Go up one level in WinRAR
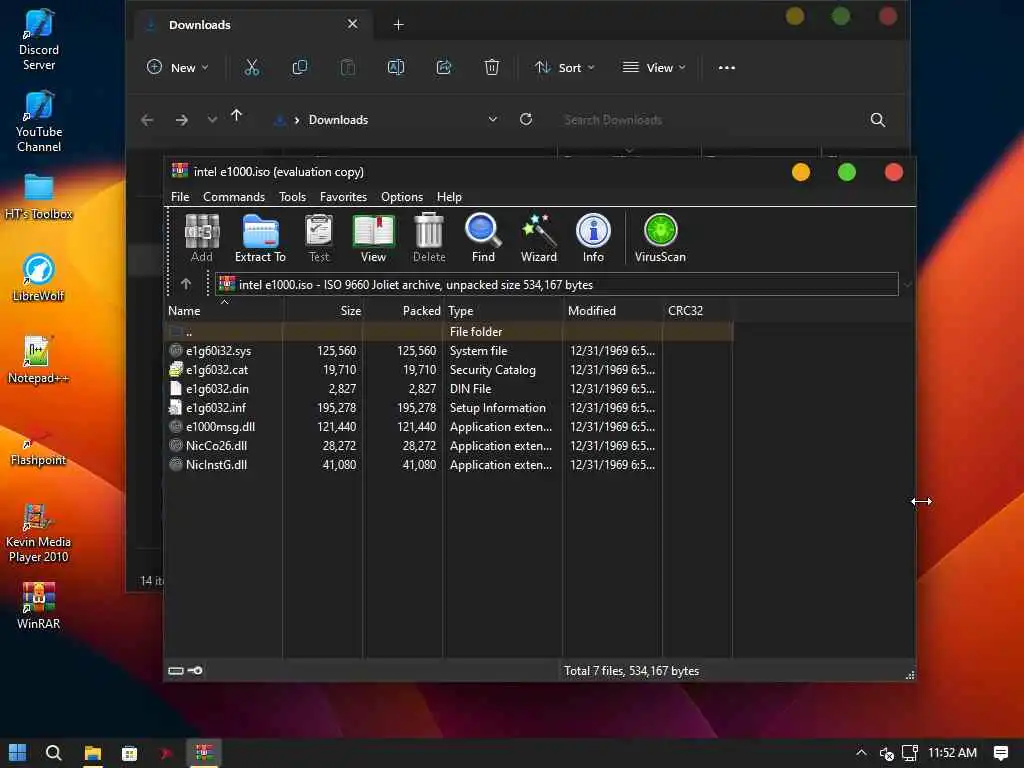Screen dimensions: 1024x768 pyautogui.click(x=186, y=284)
